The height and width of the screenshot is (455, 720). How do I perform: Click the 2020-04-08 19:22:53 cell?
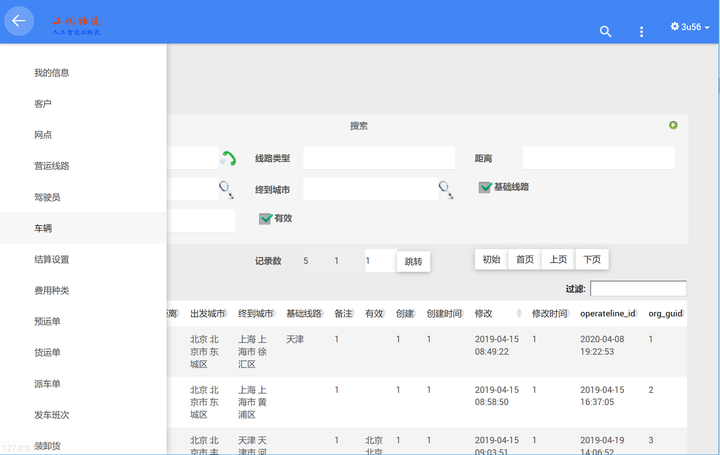(602, 345)
